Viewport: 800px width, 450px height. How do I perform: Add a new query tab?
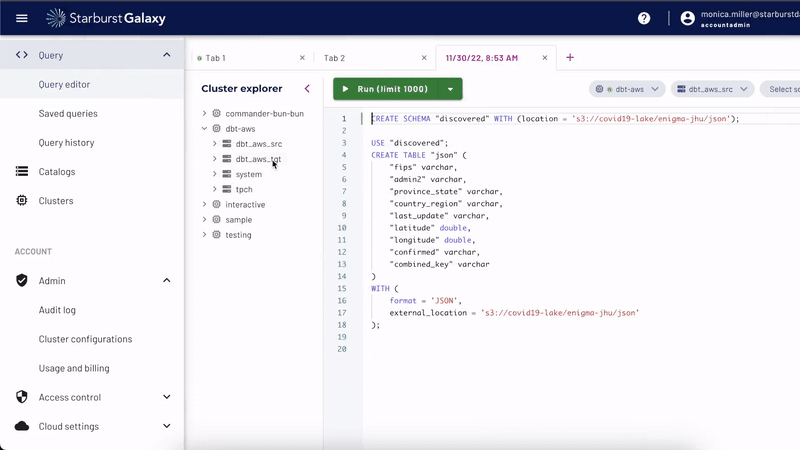tap(570, 58)
